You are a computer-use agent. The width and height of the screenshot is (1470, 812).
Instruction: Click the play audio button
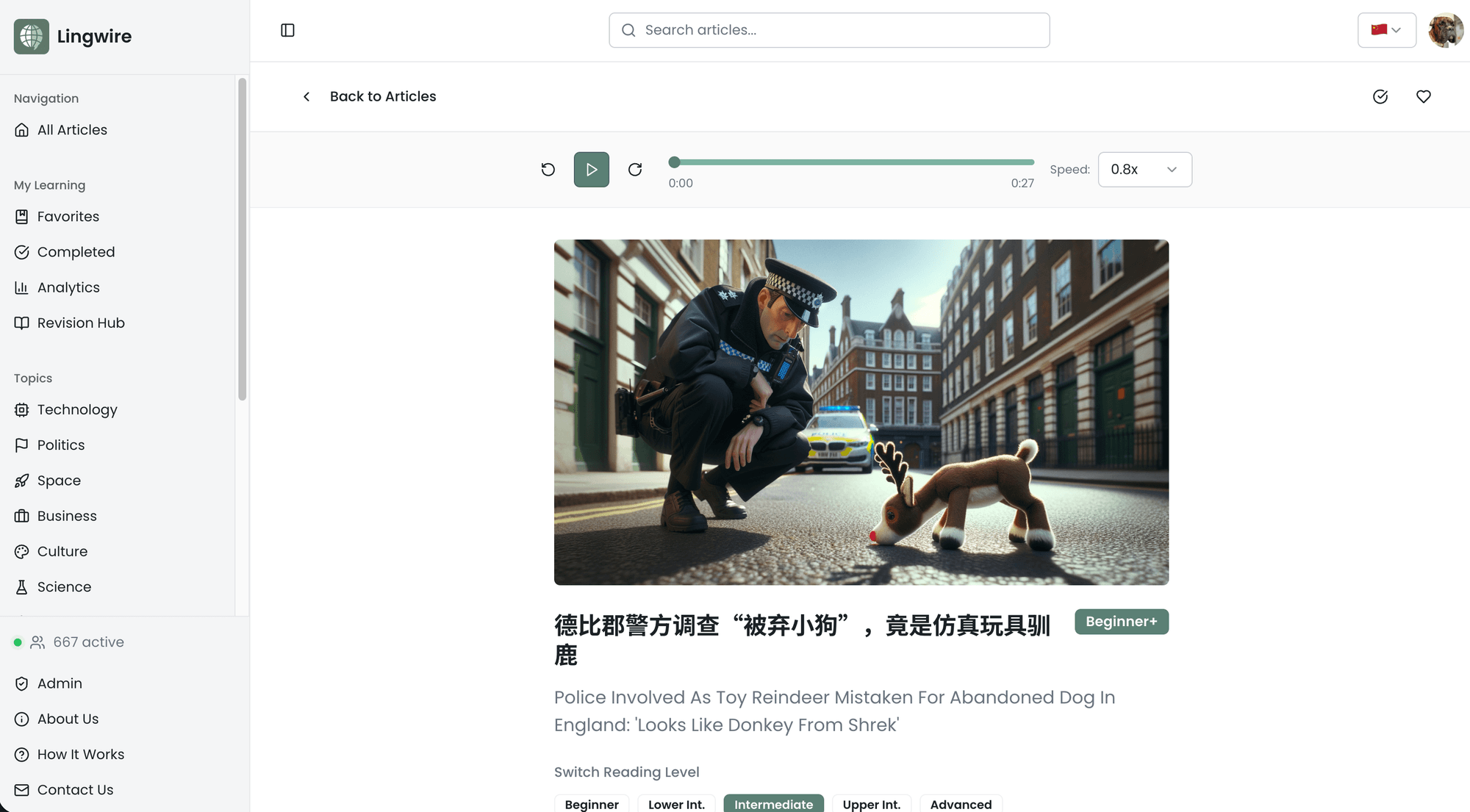(591, 170)
